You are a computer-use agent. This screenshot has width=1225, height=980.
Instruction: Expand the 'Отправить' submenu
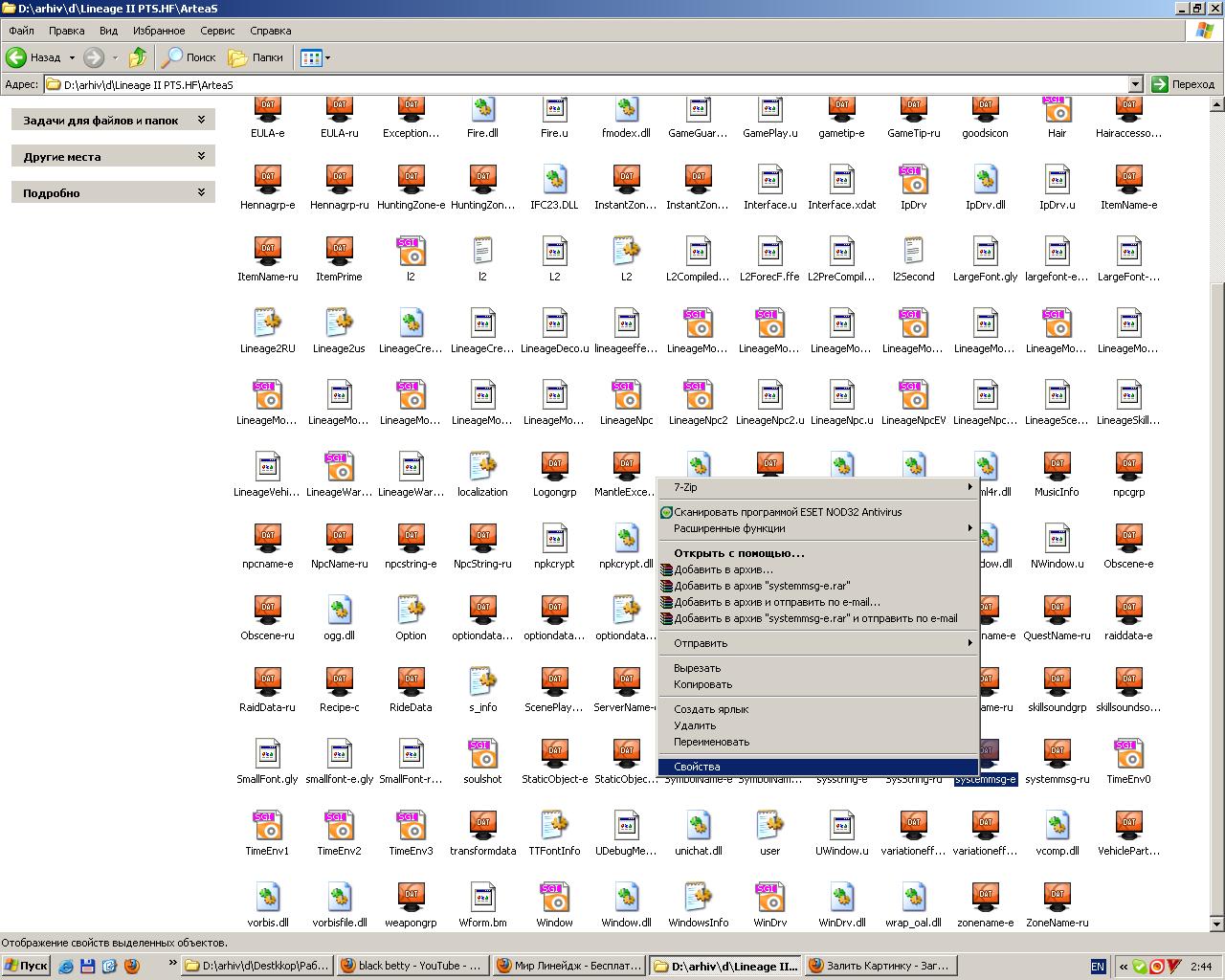[818, 643]
